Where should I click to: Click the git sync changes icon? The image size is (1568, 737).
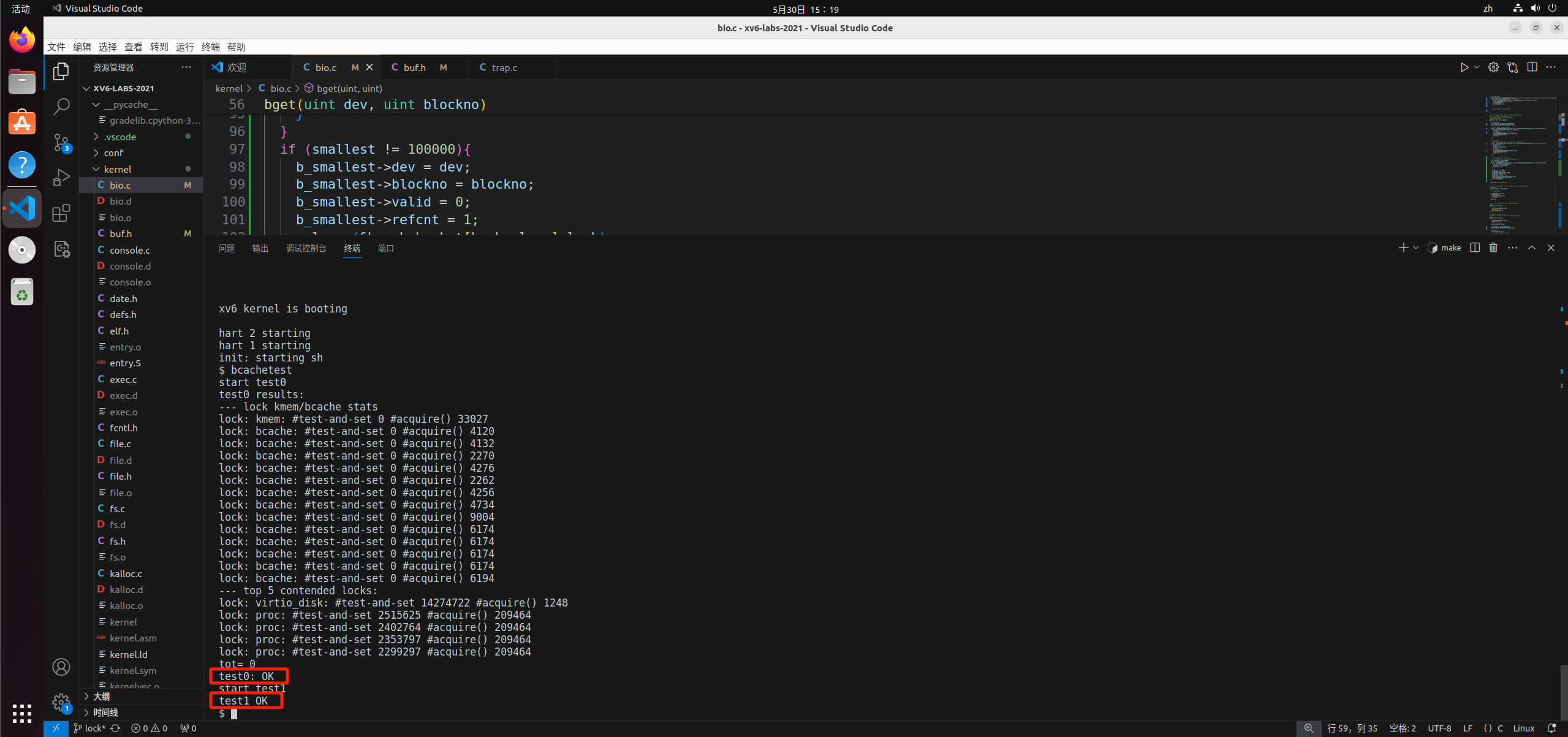[x=115, y=728]
